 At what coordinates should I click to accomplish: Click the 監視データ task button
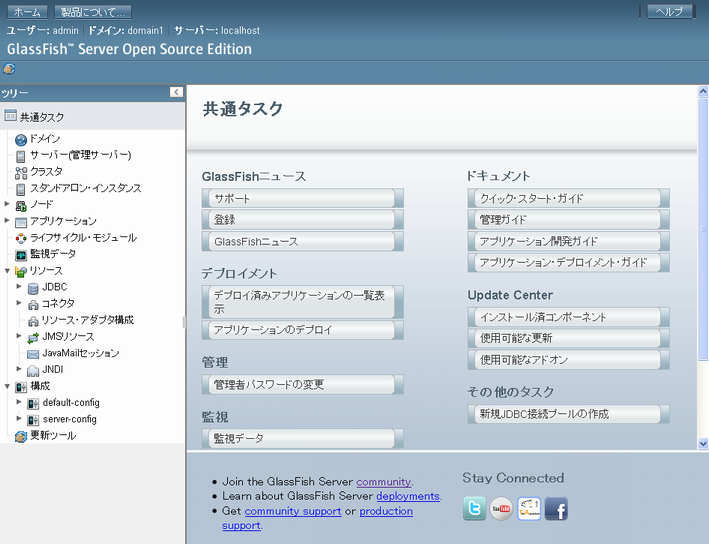click(x=303, y=439)
